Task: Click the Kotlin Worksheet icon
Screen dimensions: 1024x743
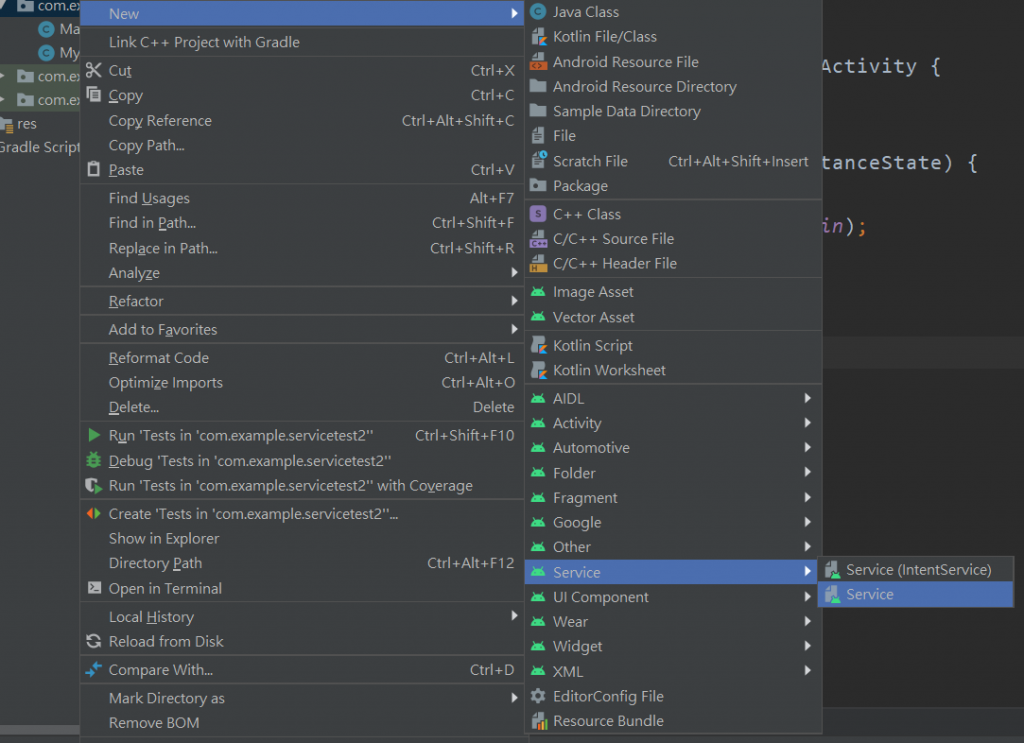Action: [x=538, y=370]
